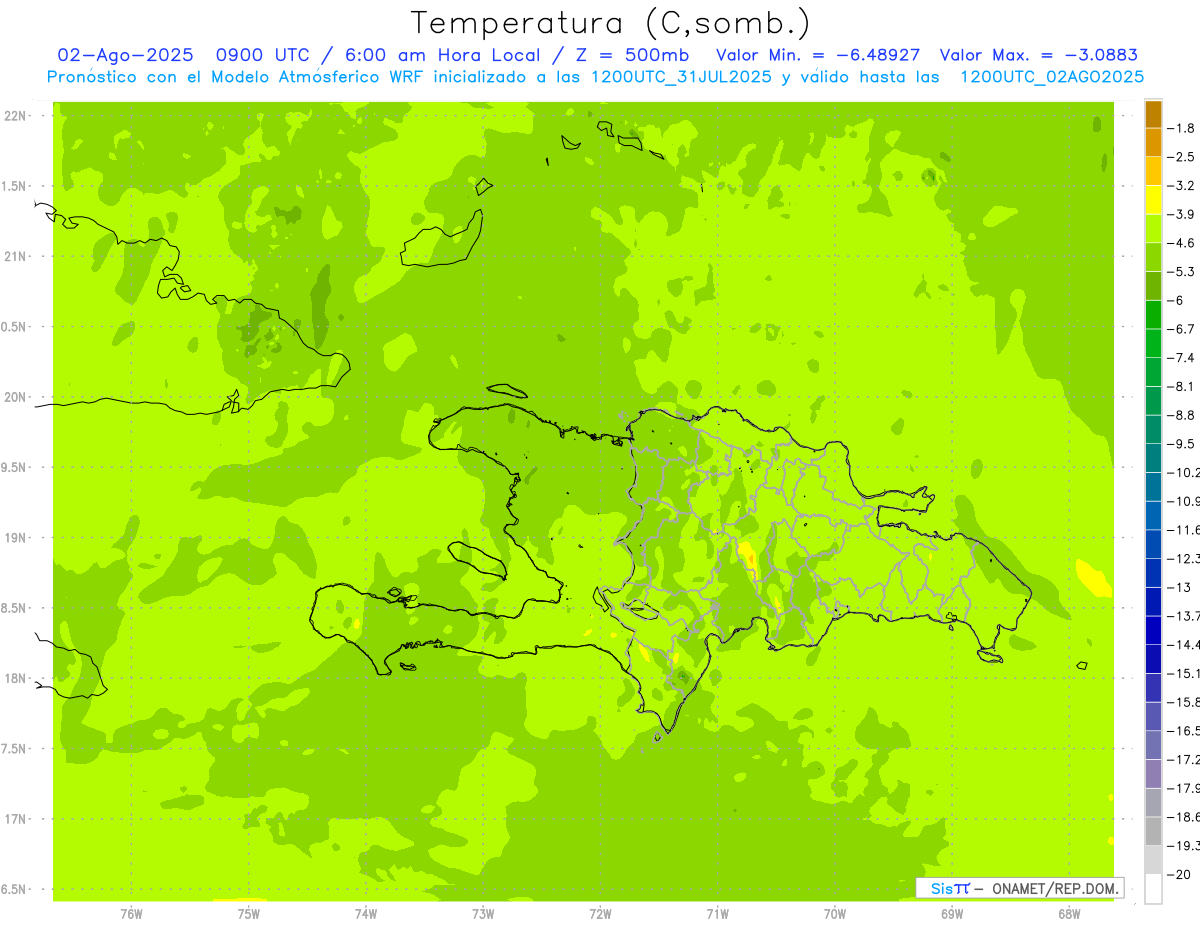Click the "69W" longitude label

[x=952, y=913]
